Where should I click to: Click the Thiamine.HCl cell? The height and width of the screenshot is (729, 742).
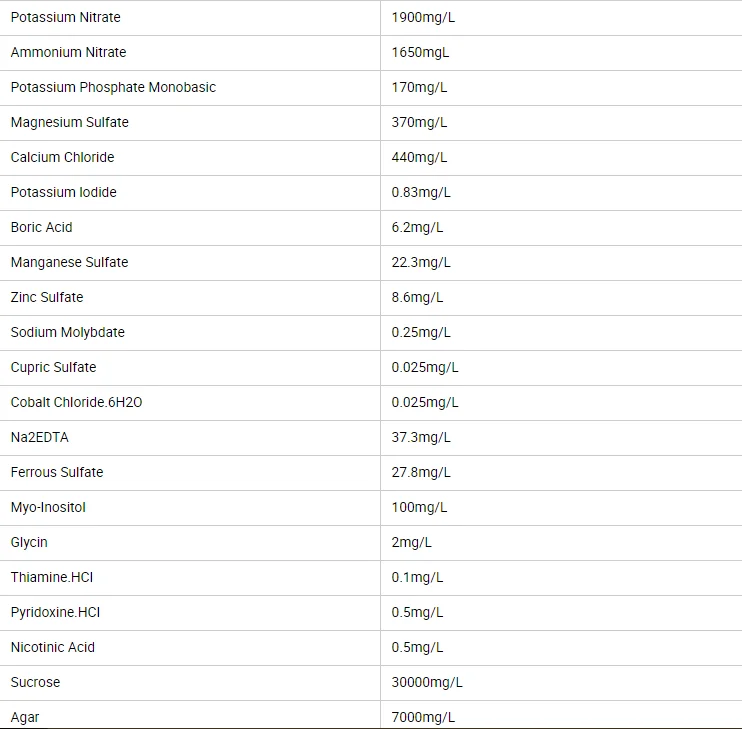pyautogui.click(x=52, y=577)
